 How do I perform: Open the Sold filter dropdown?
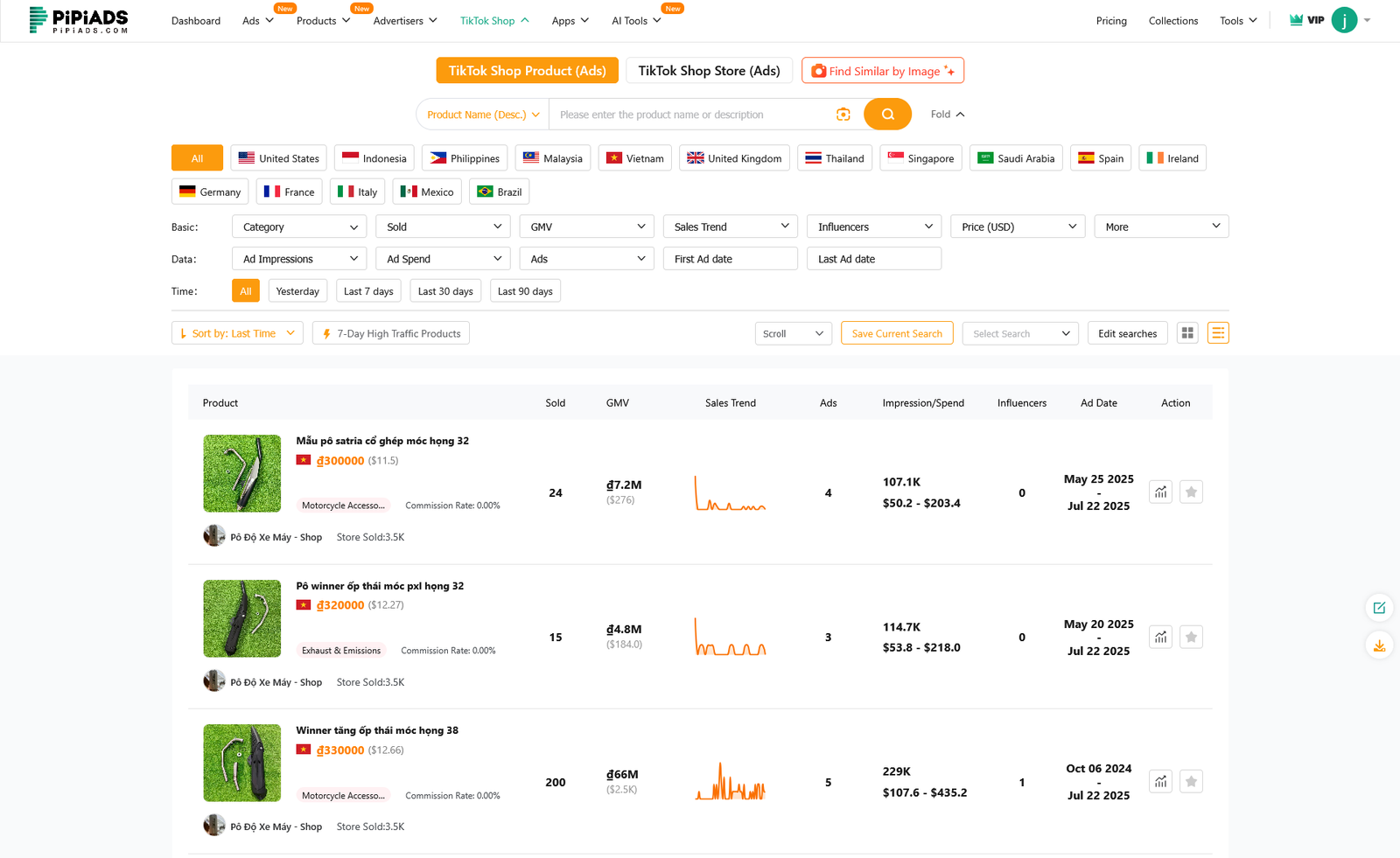(443, 227)
